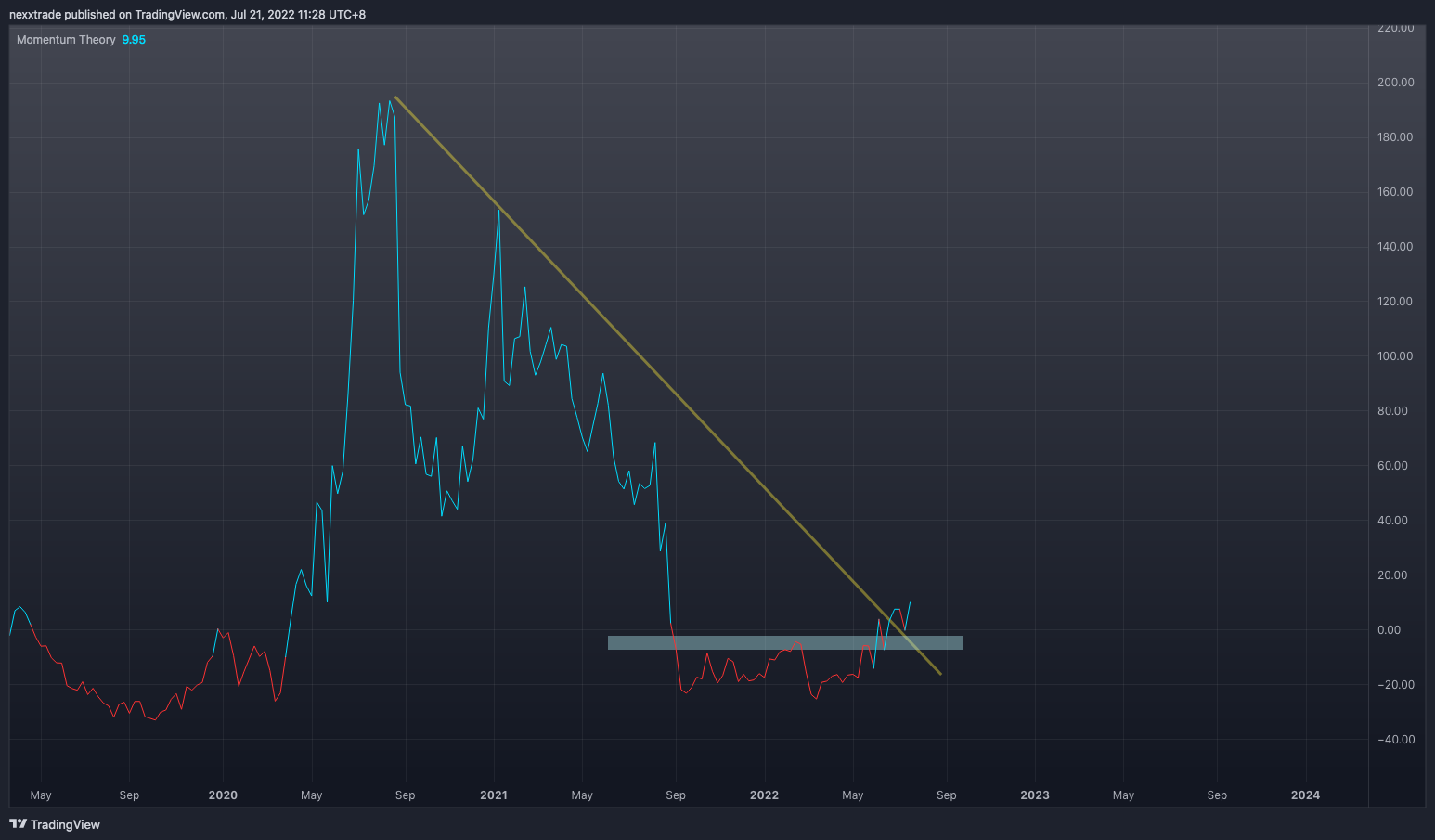Click the Momentum Theory indicator label
This screenshot has width=1435, height=840.
click(66, 40)
